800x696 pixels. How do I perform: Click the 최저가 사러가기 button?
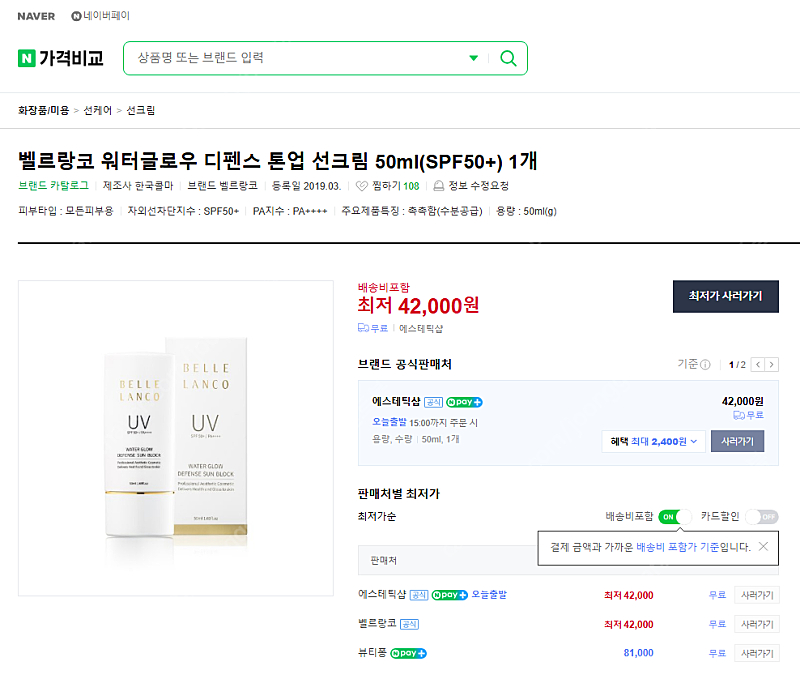(726, 297)
